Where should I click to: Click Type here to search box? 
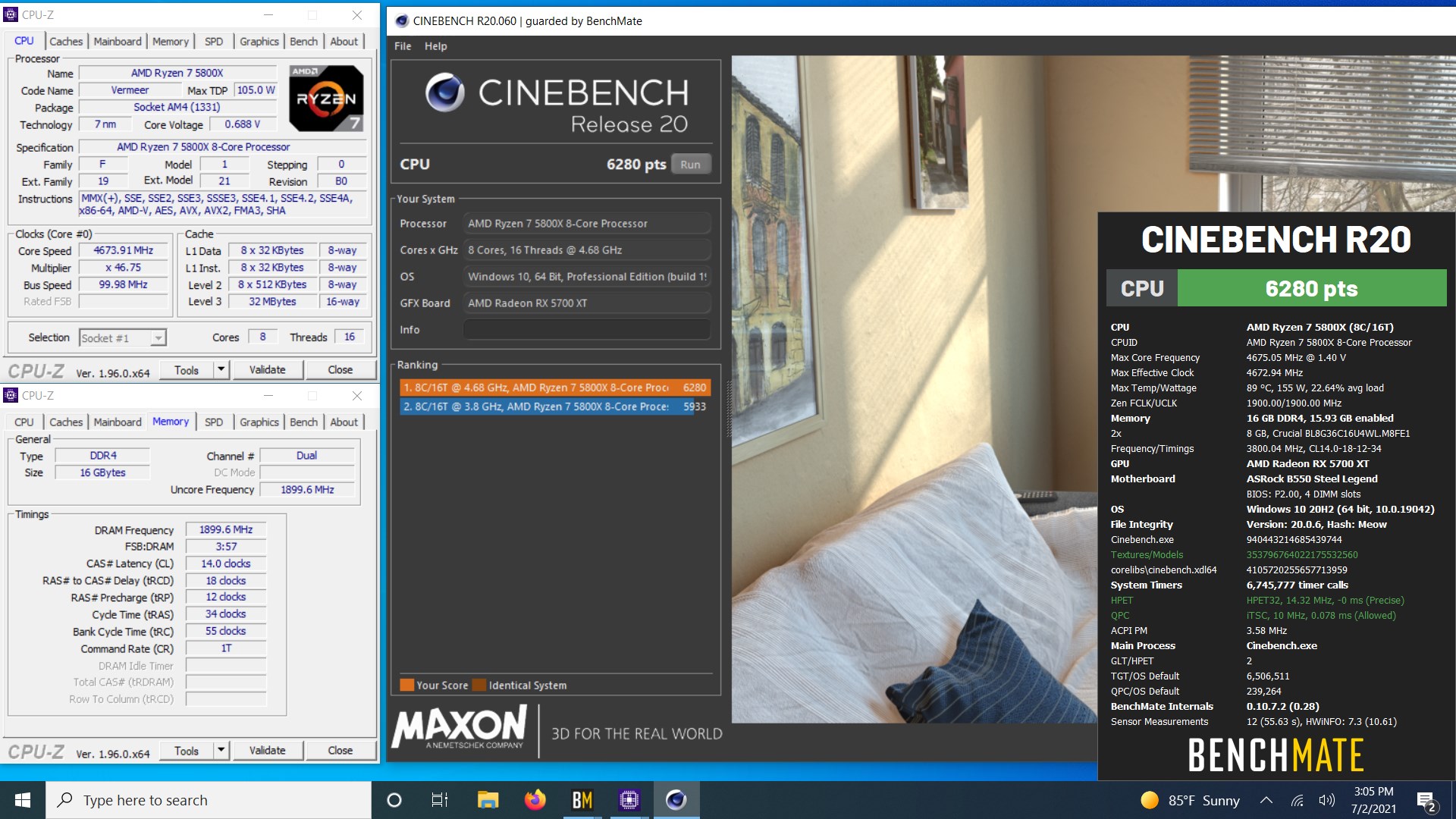click(209, 800)
